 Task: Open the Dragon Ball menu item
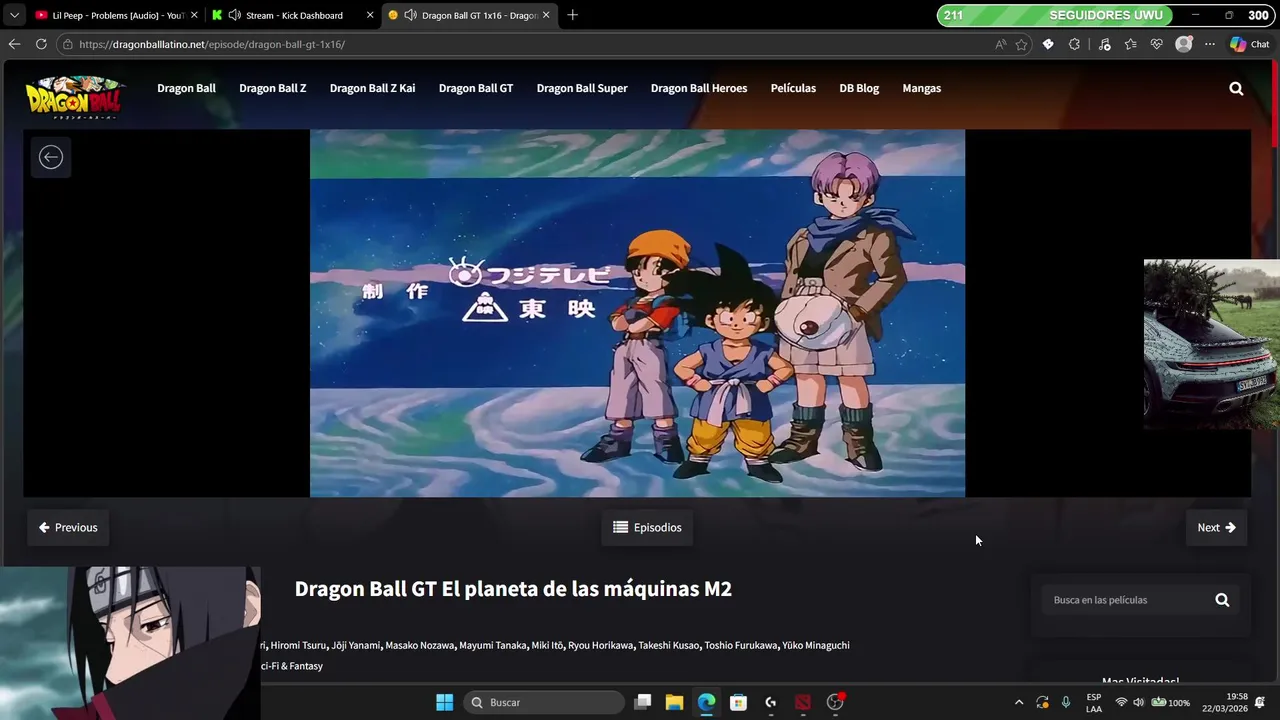coord(186,88)
